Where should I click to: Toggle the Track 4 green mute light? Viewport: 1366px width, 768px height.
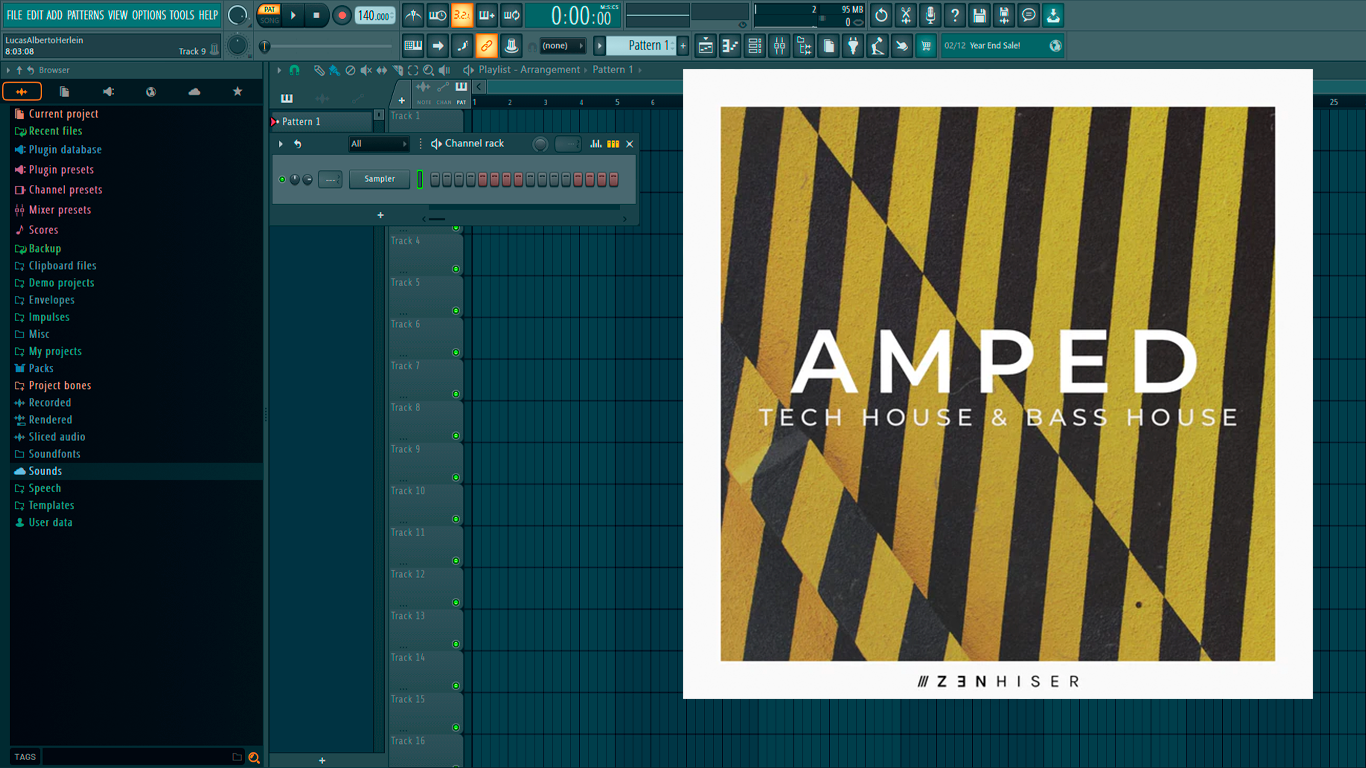point(456,269)
